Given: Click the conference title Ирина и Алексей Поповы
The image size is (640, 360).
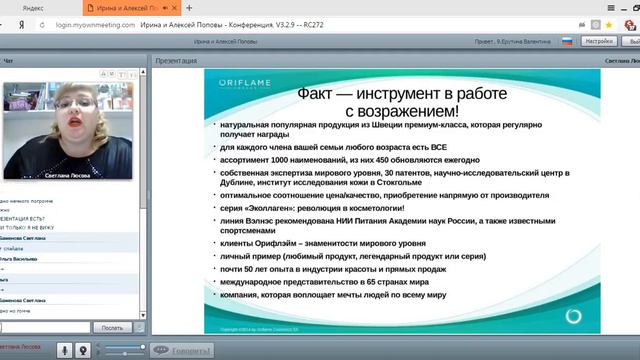Looking at the screenshot, I should [x=225, y=42].
